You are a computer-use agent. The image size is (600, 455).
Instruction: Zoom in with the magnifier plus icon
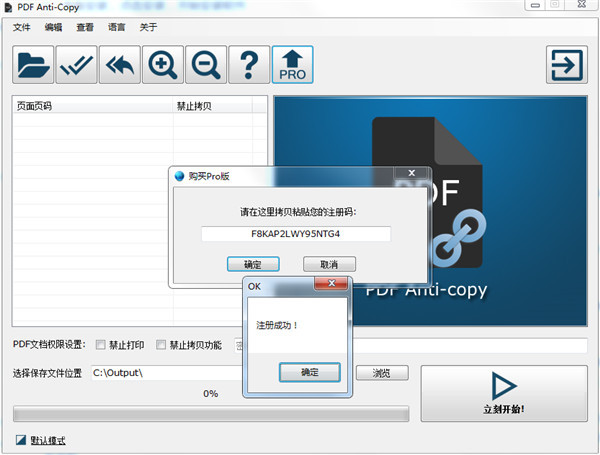tap(163, 64)
